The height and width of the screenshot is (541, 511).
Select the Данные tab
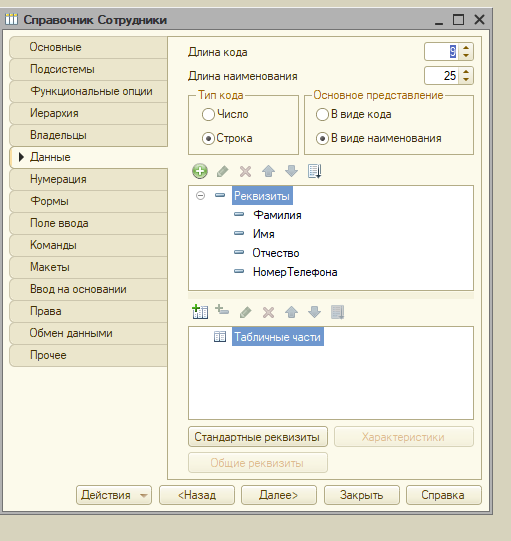[x=89, y=157]
